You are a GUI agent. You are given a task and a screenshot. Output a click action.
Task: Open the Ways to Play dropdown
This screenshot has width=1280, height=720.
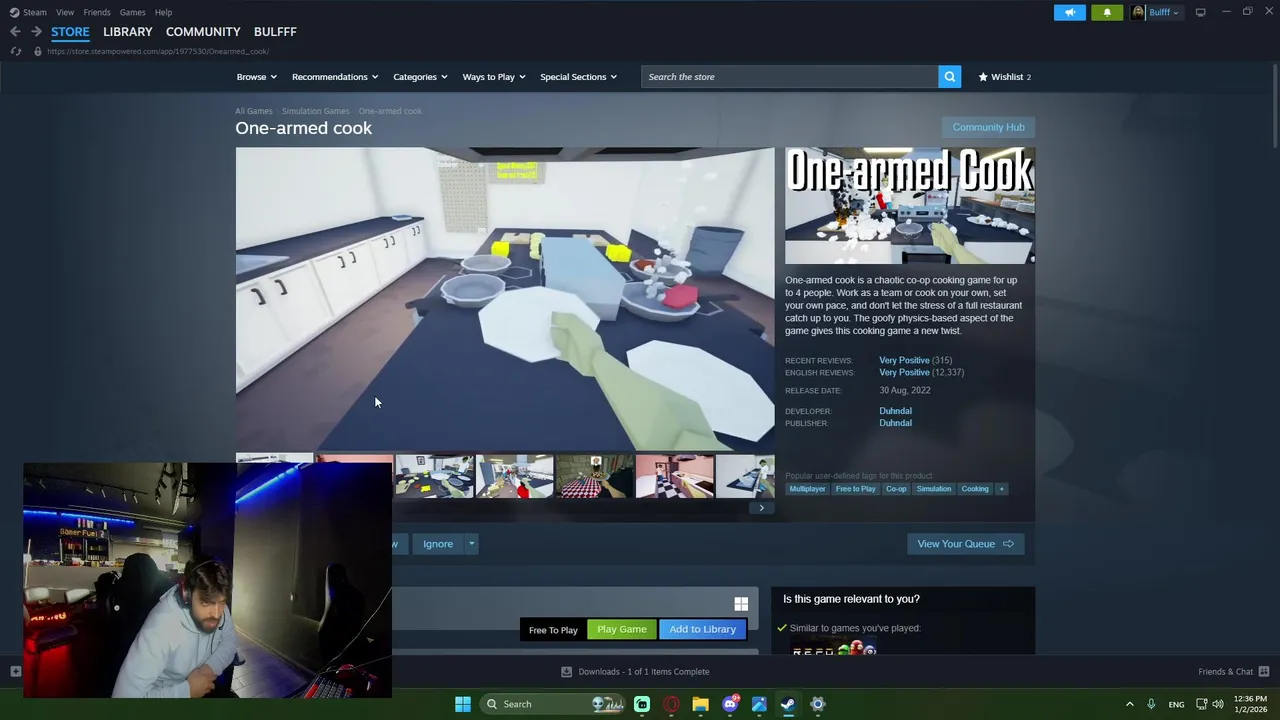[494, 77]
